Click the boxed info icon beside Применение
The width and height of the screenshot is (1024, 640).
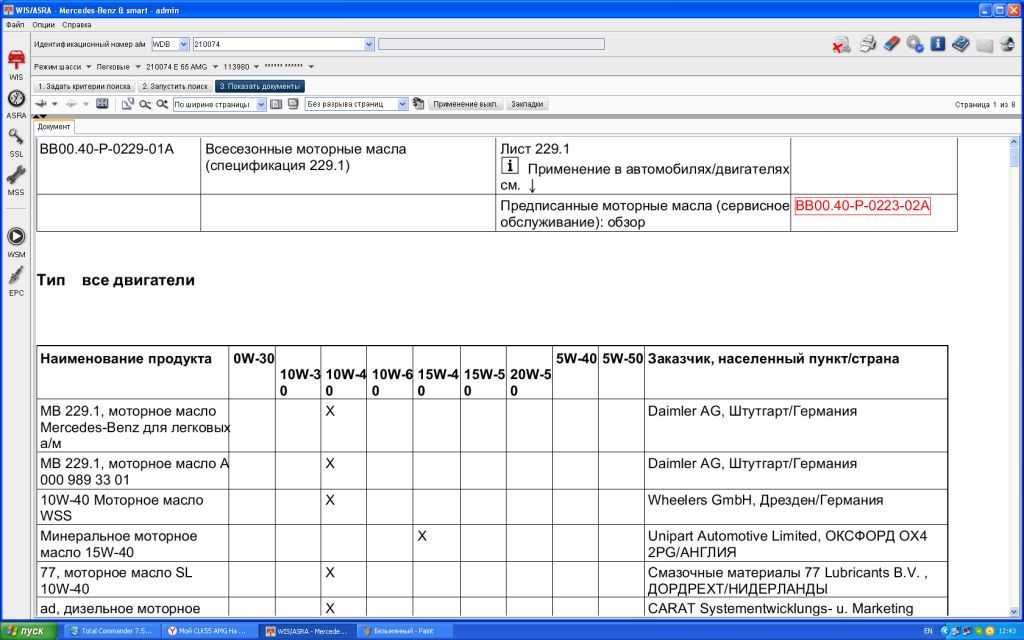pyautogui.click(x=509, y=166)
